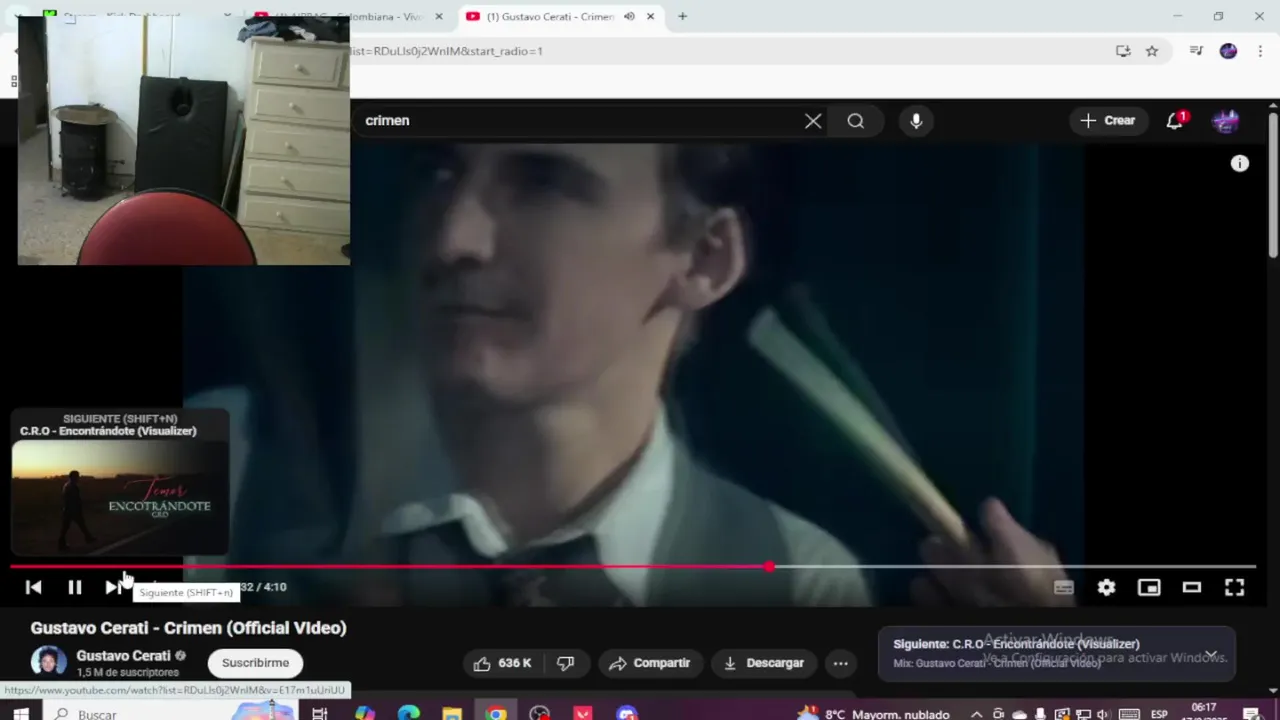Image resolution: width=1280 pixels, height=720 pixels.
Task: Switch to Gustavo Cerati - Crimen tab
Action: pyautogui.click(x=550, y=16)
